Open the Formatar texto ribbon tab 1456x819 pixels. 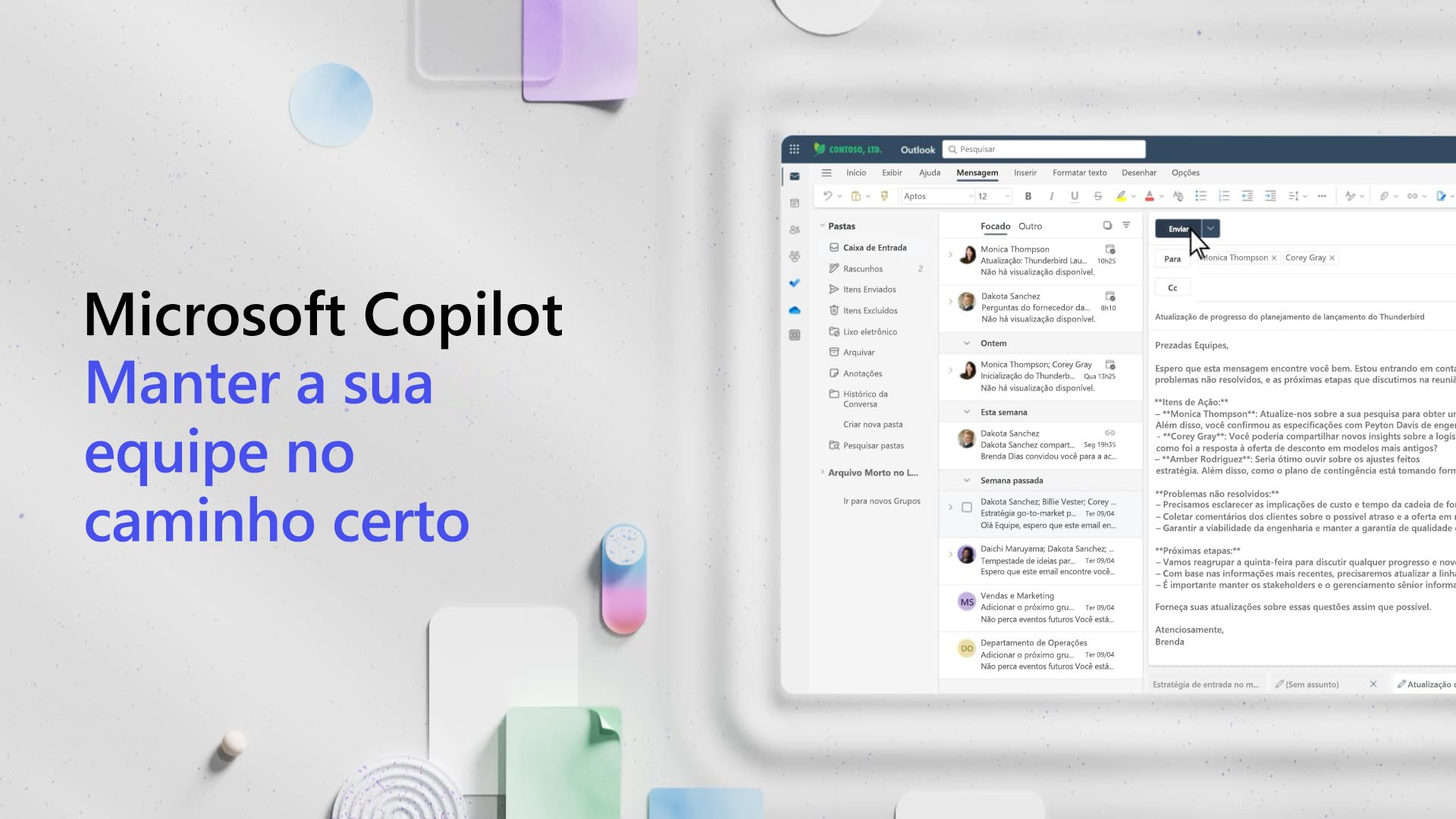[1079, 172]
